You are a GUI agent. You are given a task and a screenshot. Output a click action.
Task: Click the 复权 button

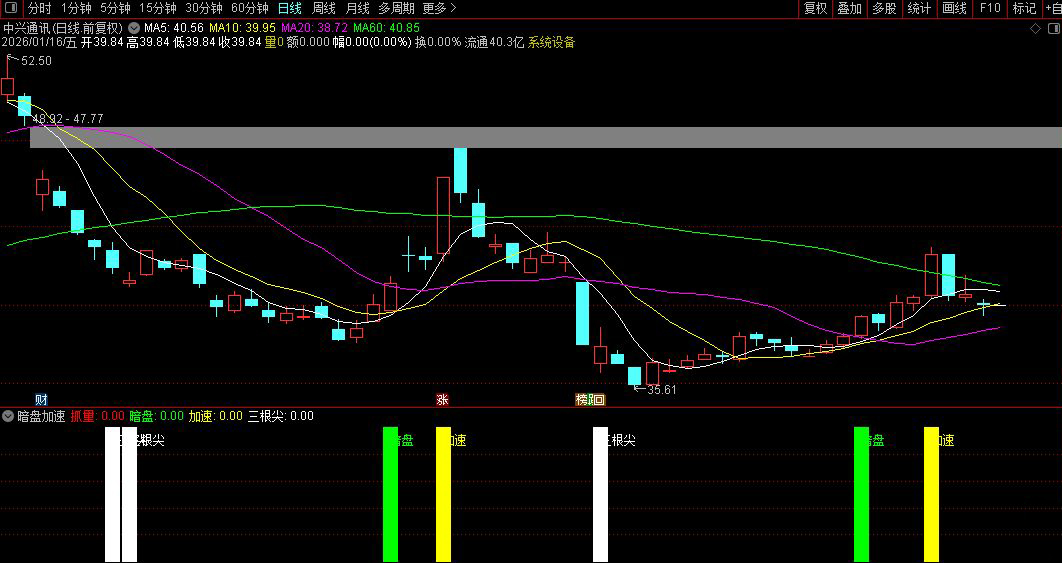(x=815, y=8)
